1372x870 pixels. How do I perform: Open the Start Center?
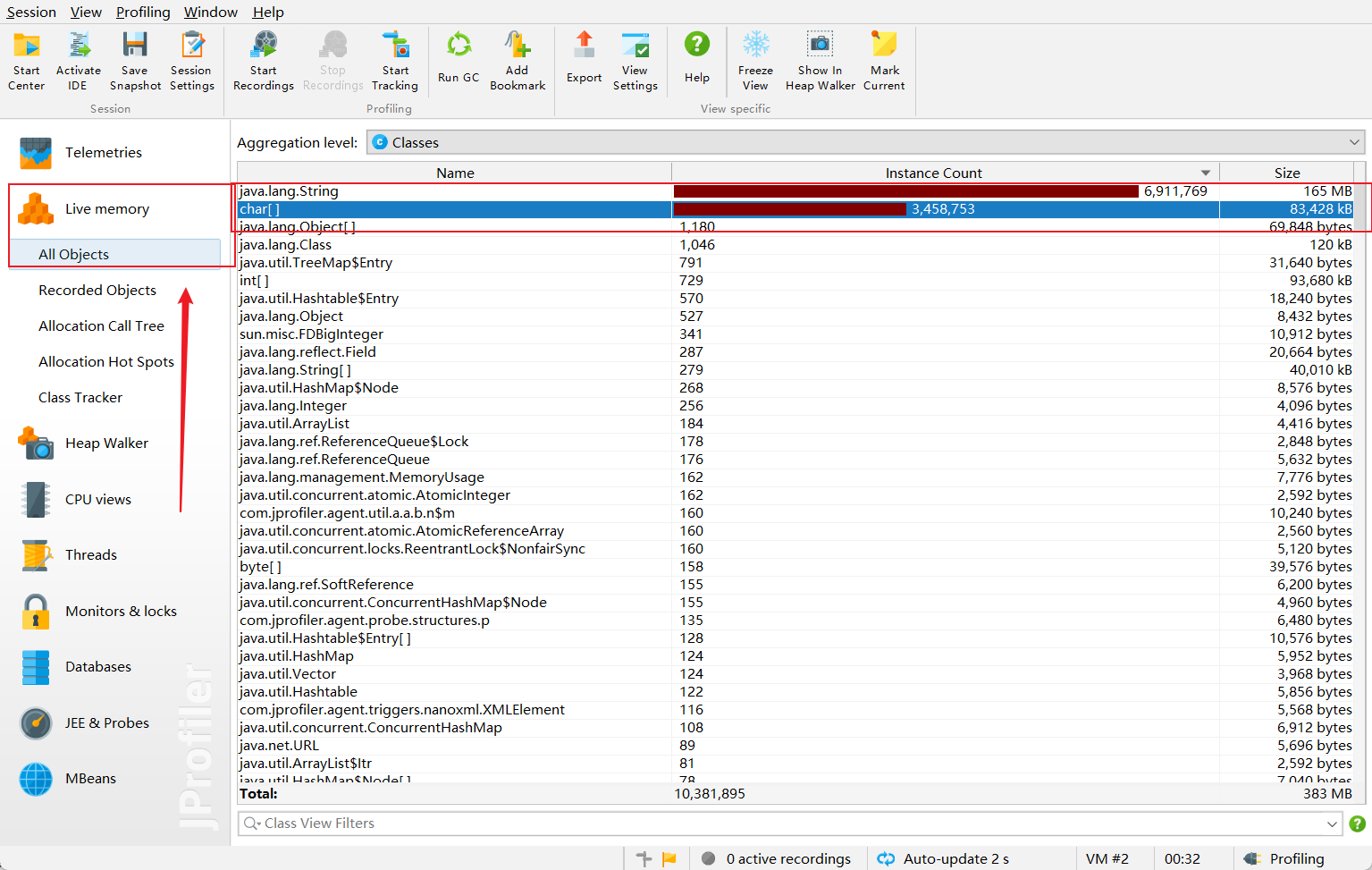click(27, 61)
